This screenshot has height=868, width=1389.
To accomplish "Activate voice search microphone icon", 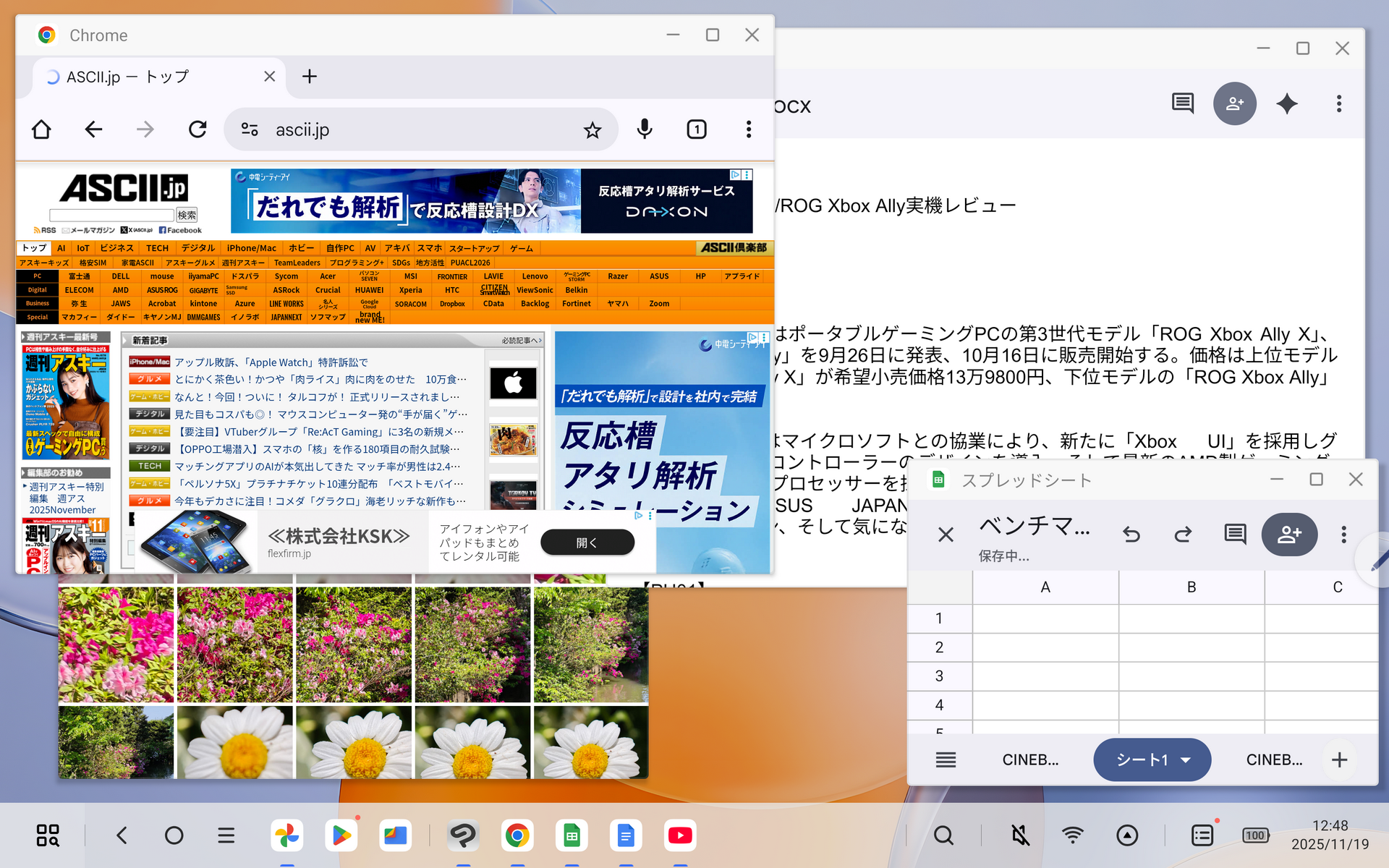I will coord(645,129).
